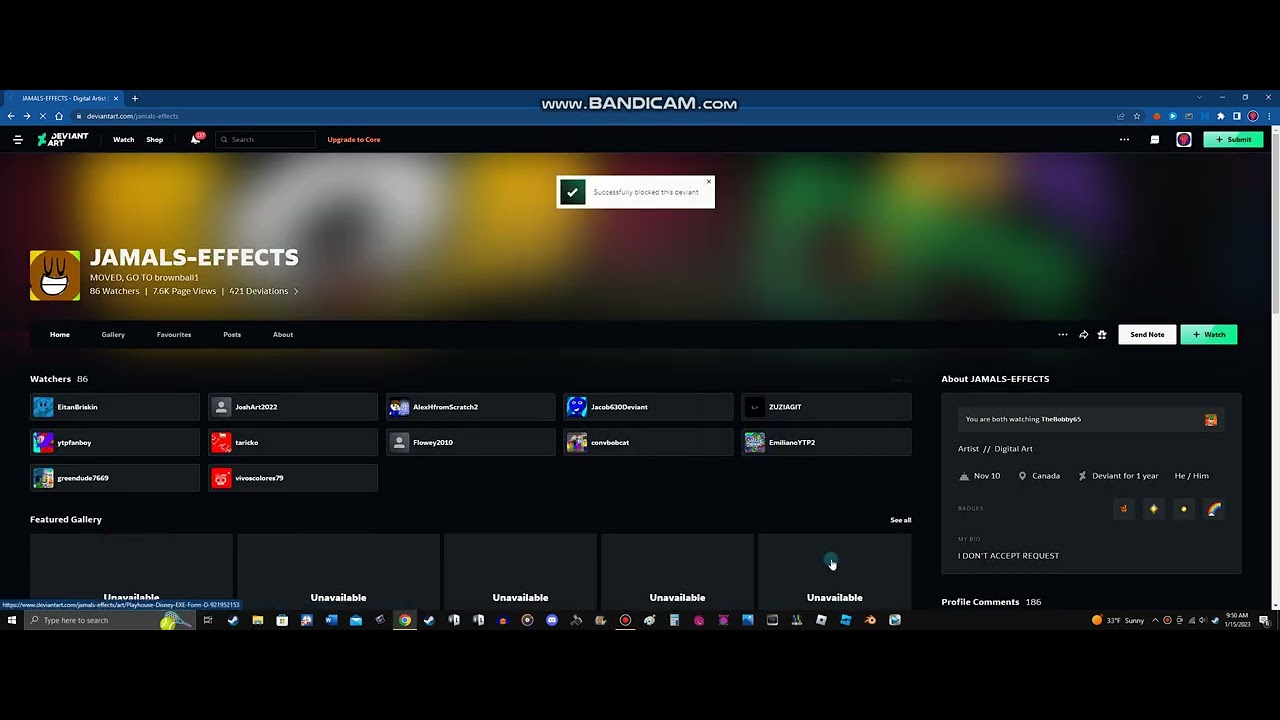Open the Watch menu in header
1280x720 pixels.
tap(123, 140)
